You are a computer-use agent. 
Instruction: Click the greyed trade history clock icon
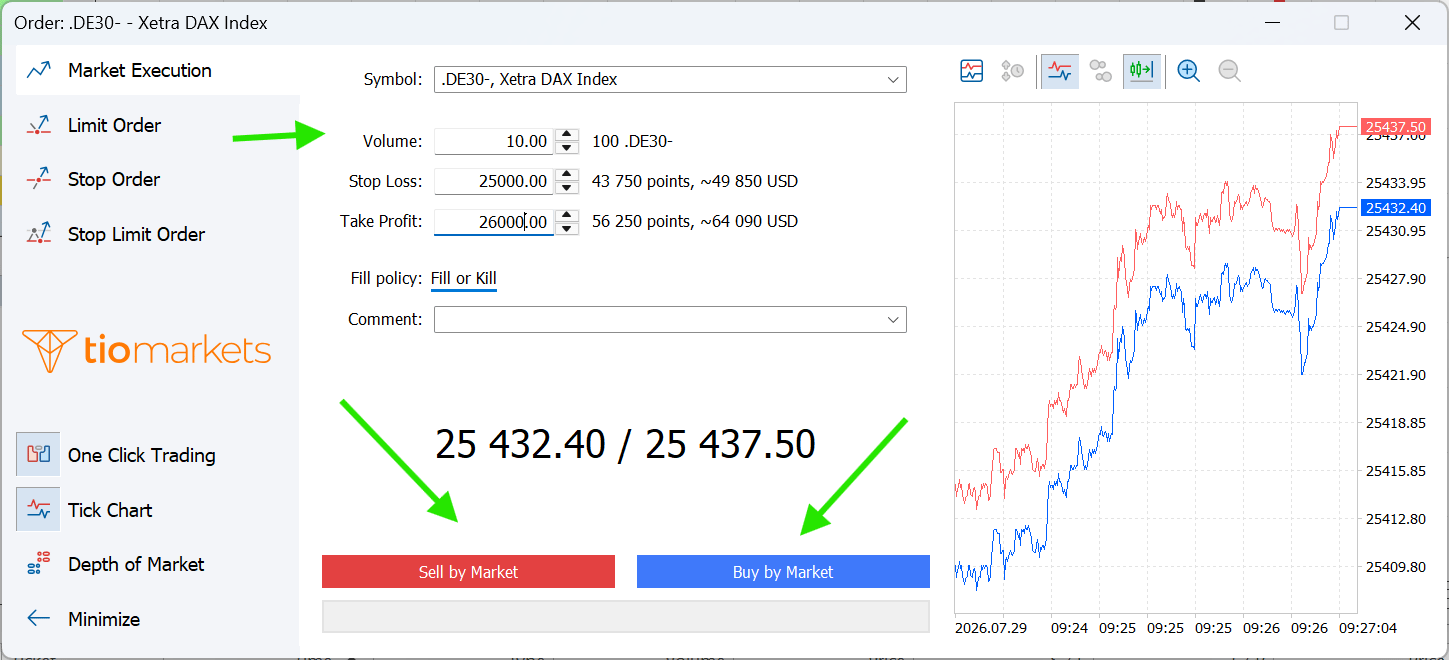pos(1012,71)
